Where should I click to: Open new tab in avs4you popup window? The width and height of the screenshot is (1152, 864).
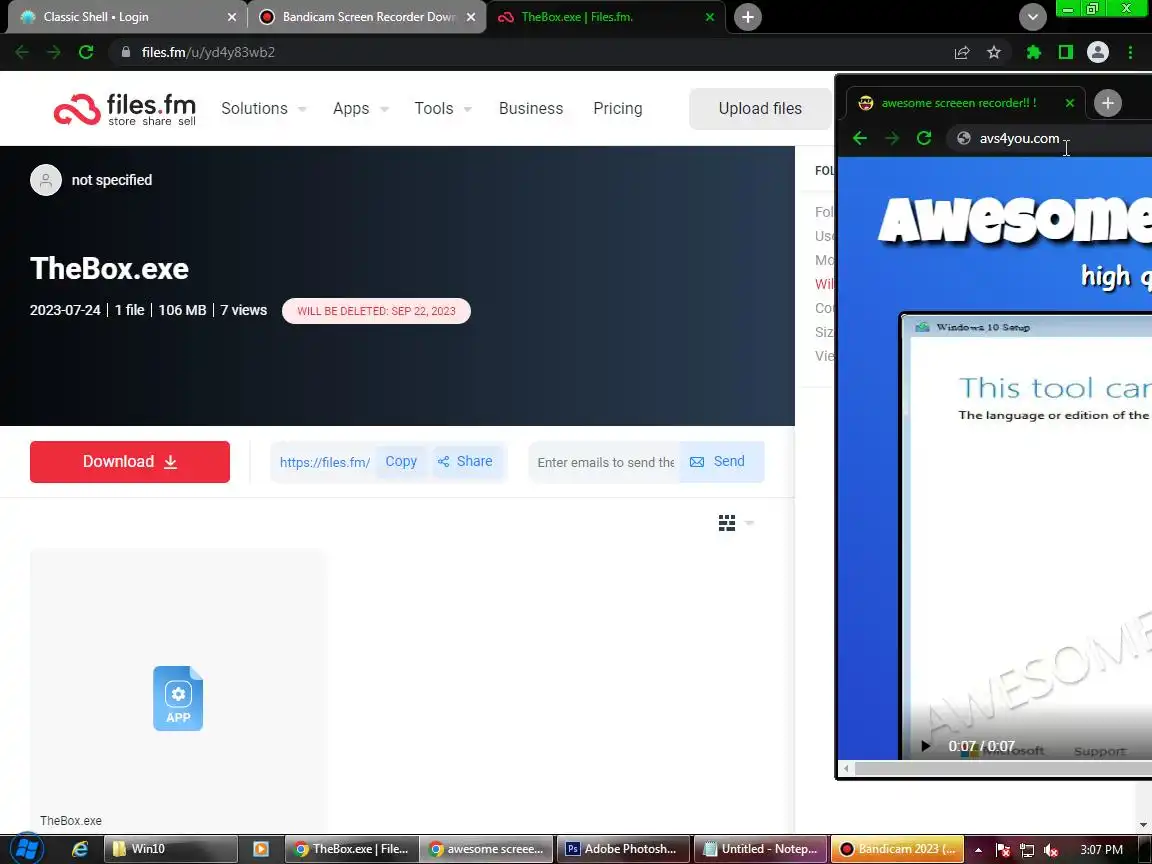pos(1108,103)
